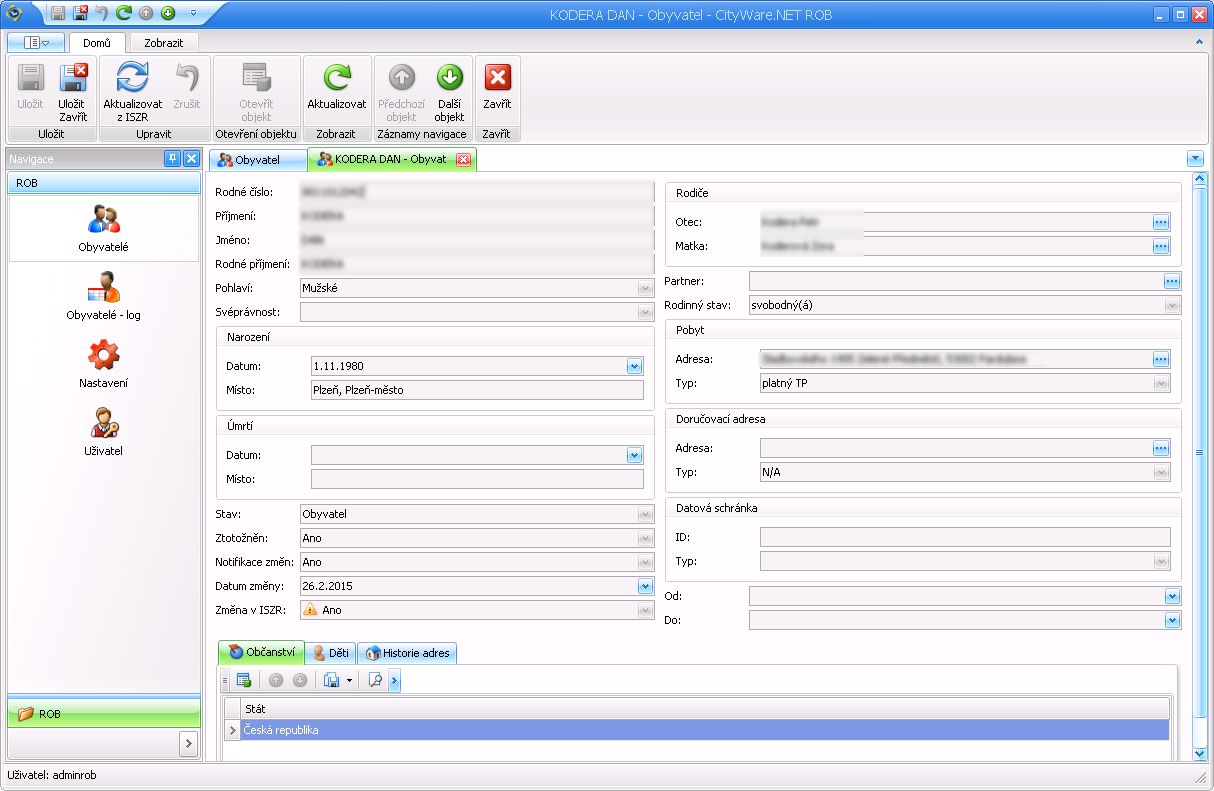The height and width of the screenshot is (791, 1214).
Task: Open Úmrtí Datum calendar dropdown
Action: click(x=634, y=456)
